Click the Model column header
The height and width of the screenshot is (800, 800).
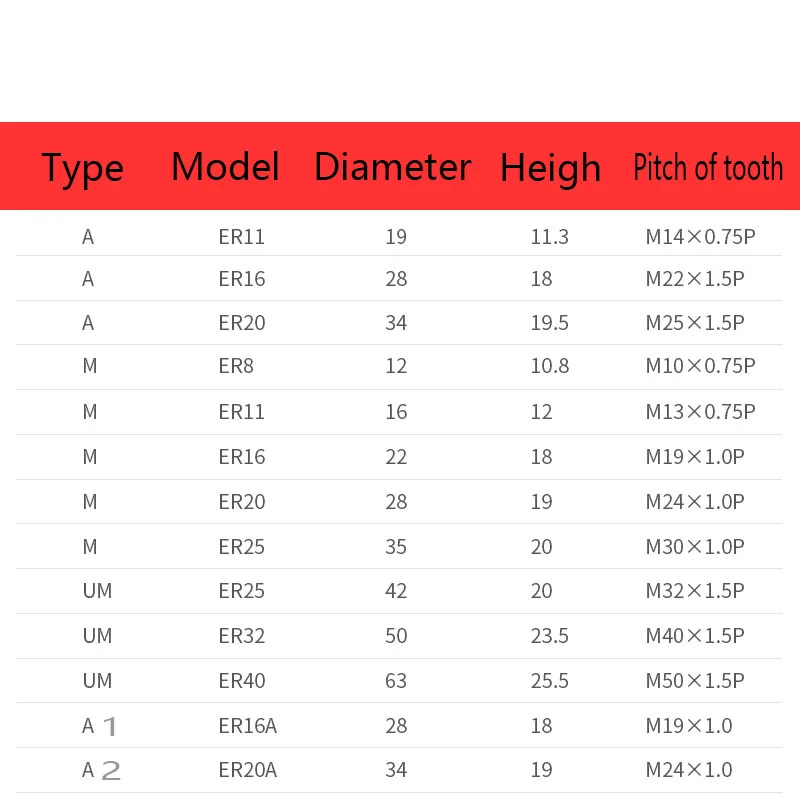(226, 167)
